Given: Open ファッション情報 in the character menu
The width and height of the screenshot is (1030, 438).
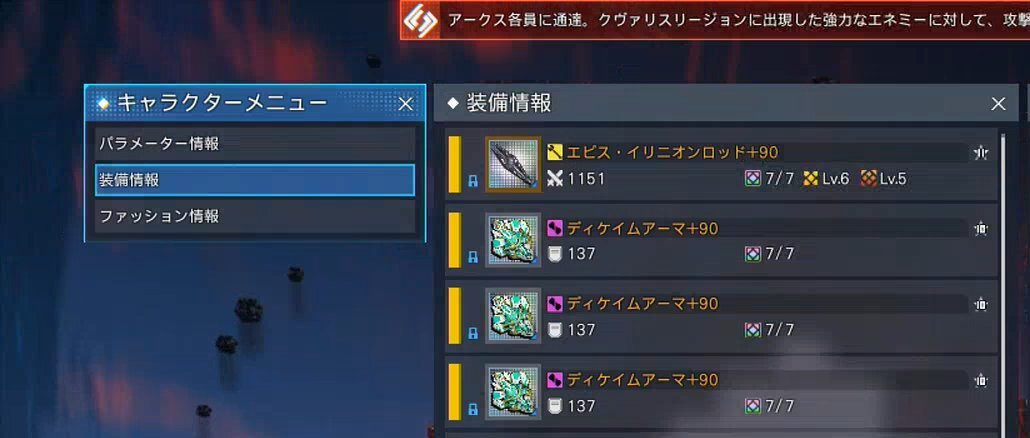Looking at the screenshot, I should pos(255,216).
